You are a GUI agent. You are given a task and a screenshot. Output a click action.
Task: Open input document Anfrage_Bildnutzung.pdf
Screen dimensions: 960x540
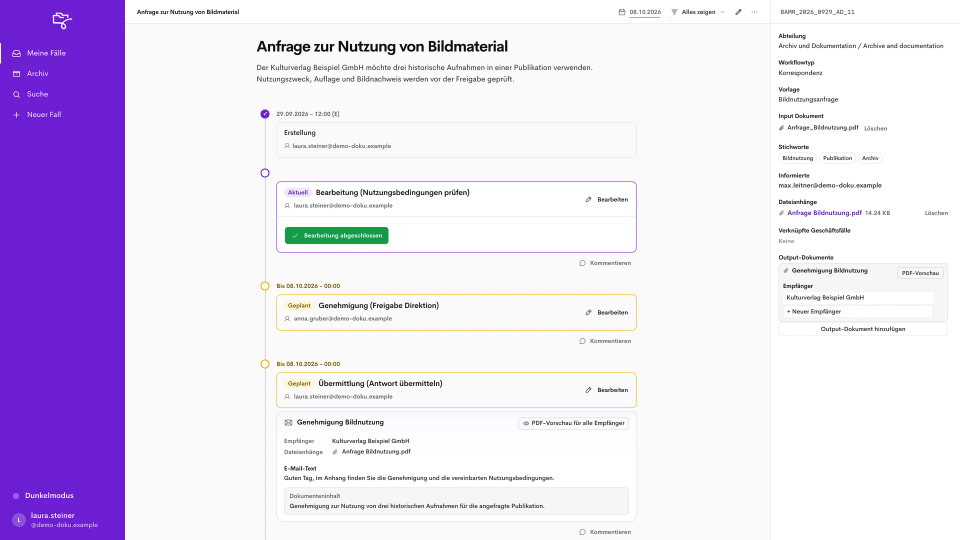(x=822, y=128)
